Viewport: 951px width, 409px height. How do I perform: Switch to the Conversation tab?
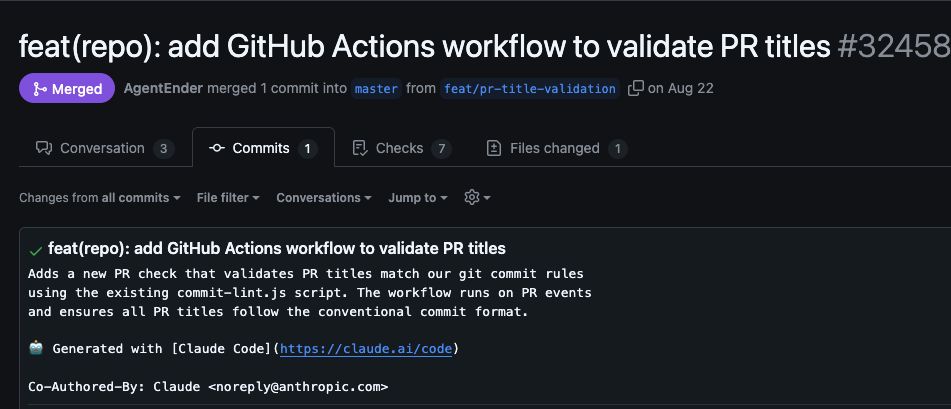[x=102, y=148]
